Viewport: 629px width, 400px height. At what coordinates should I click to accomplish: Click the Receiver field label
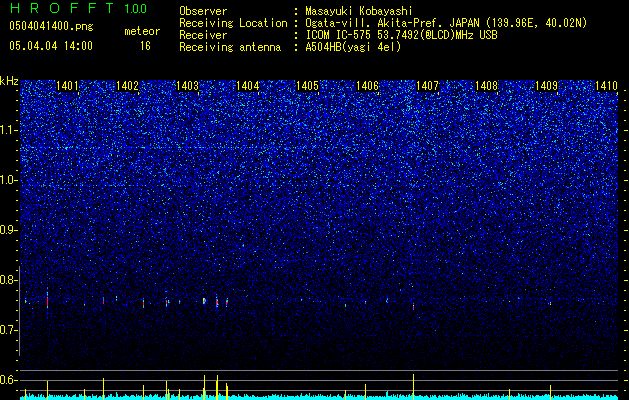(x=203, y=35)
